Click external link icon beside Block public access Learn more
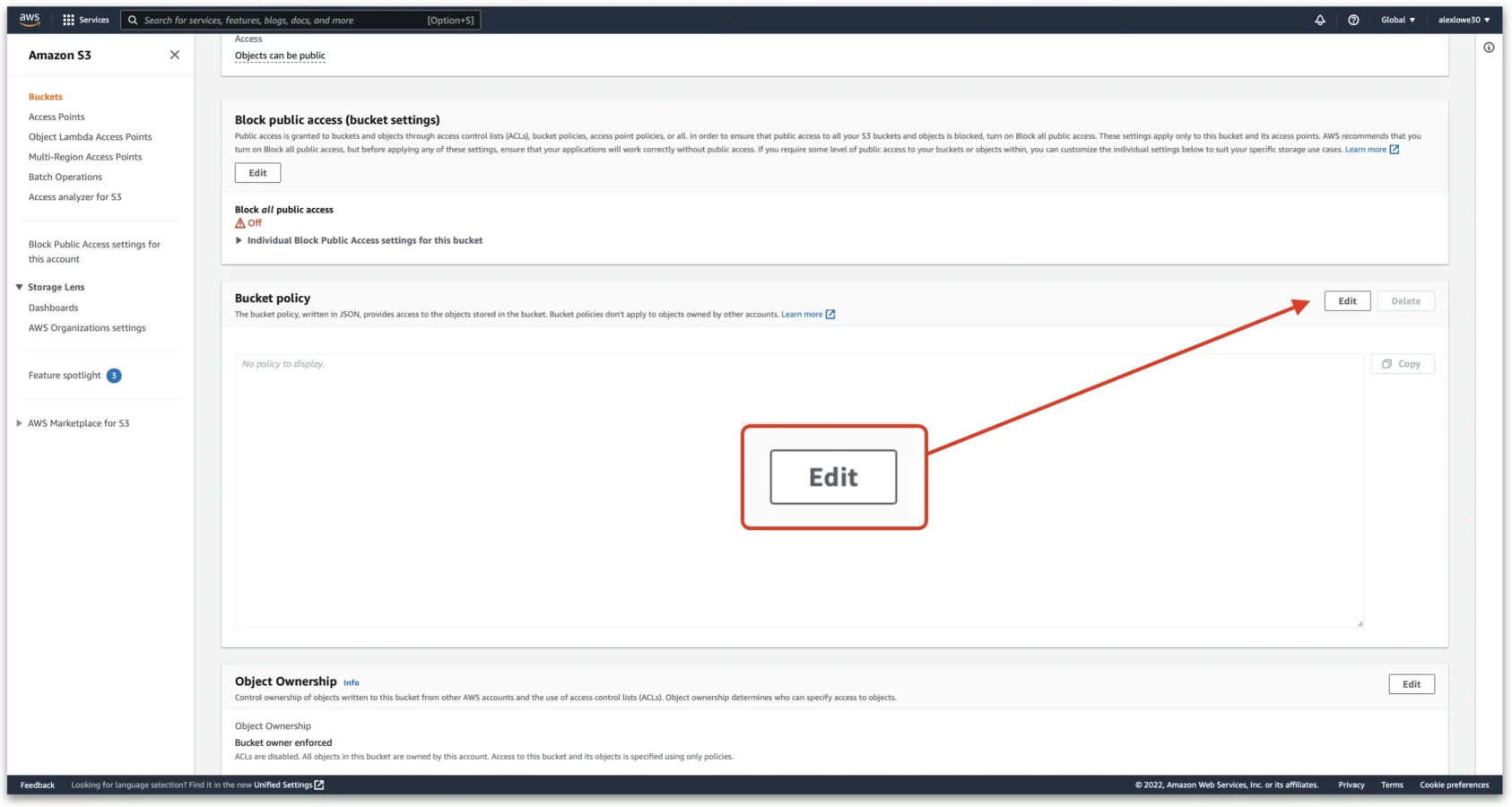 [x=1395, y=150]
